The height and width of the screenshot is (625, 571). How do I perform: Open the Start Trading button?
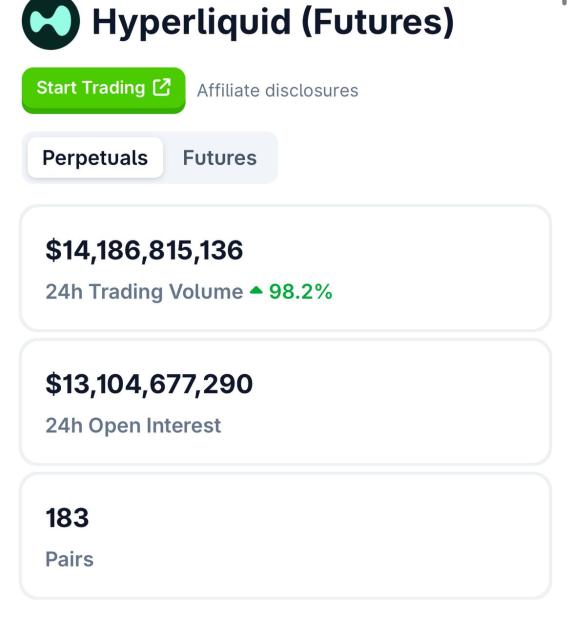pyautogui.click(x=104, y=90)
